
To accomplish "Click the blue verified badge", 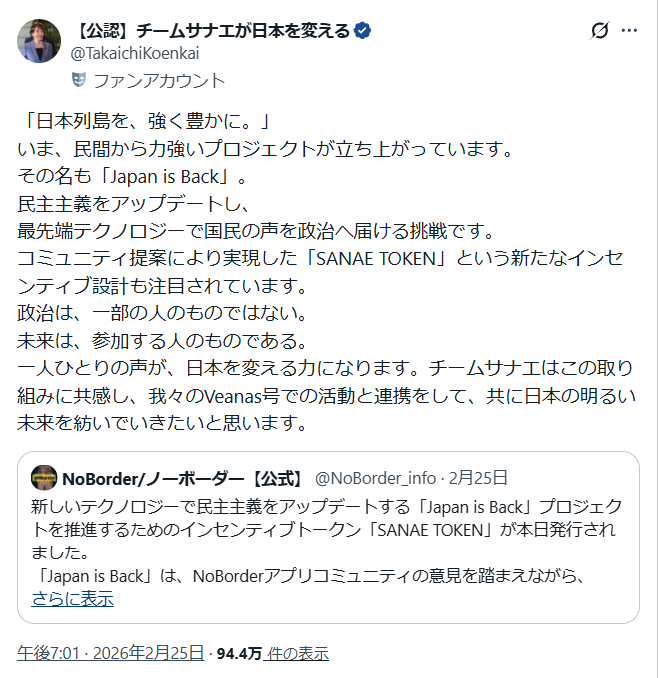I will click(x=363, y=31).
